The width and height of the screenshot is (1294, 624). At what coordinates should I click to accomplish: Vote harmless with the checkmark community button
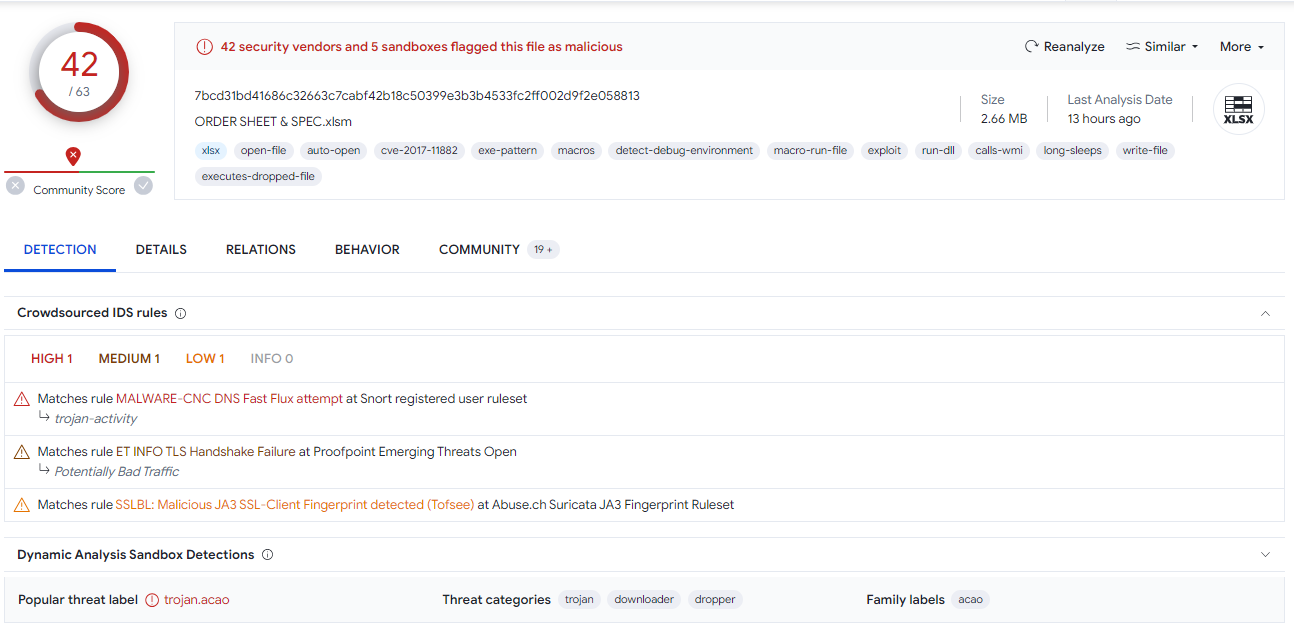144,185
